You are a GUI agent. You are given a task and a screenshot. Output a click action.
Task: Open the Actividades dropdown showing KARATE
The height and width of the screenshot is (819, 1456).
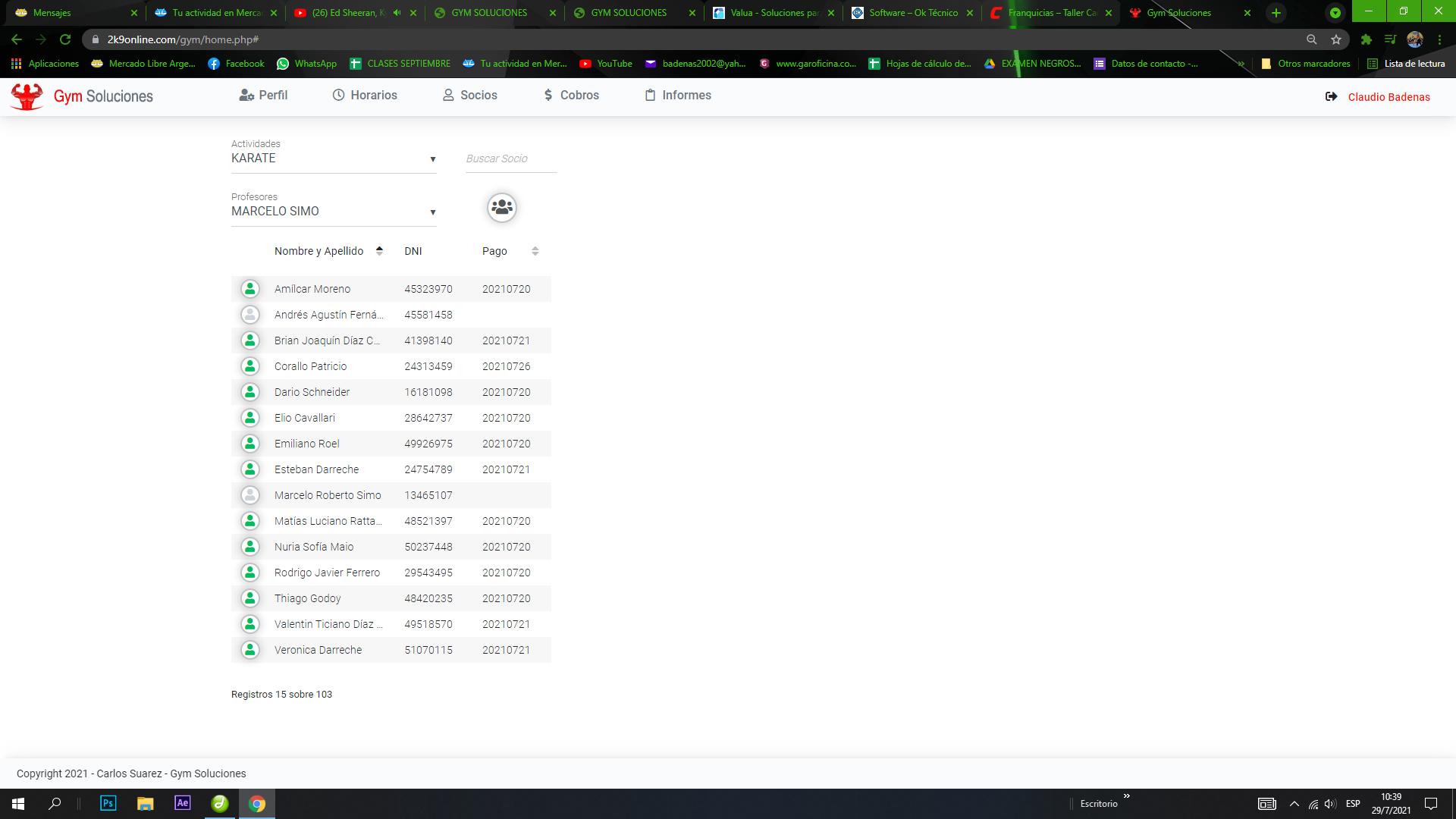(x=334, y=158)
